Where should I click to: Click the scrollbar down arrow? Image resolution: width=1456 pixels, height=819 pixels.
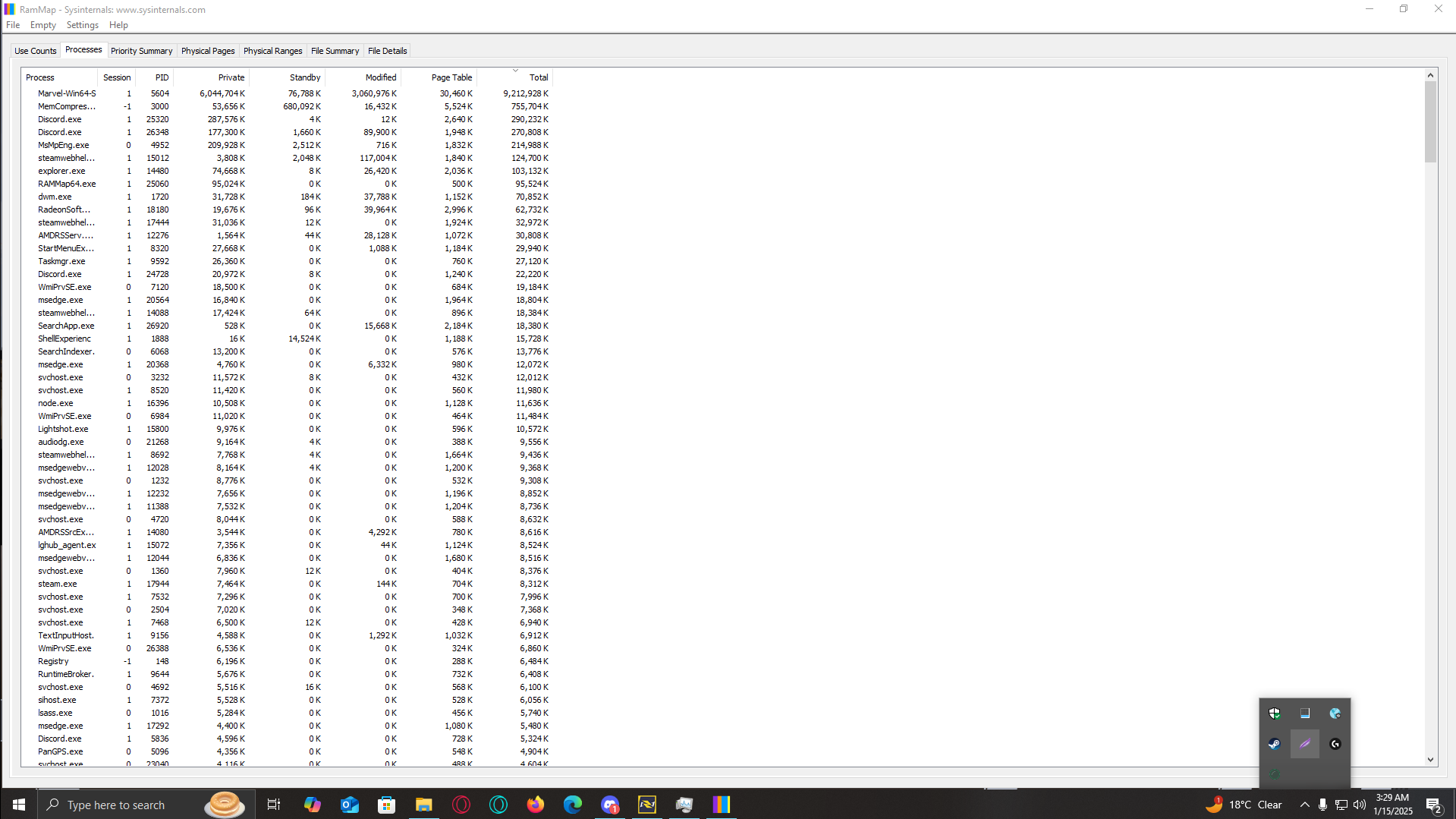coord(1430,760)
